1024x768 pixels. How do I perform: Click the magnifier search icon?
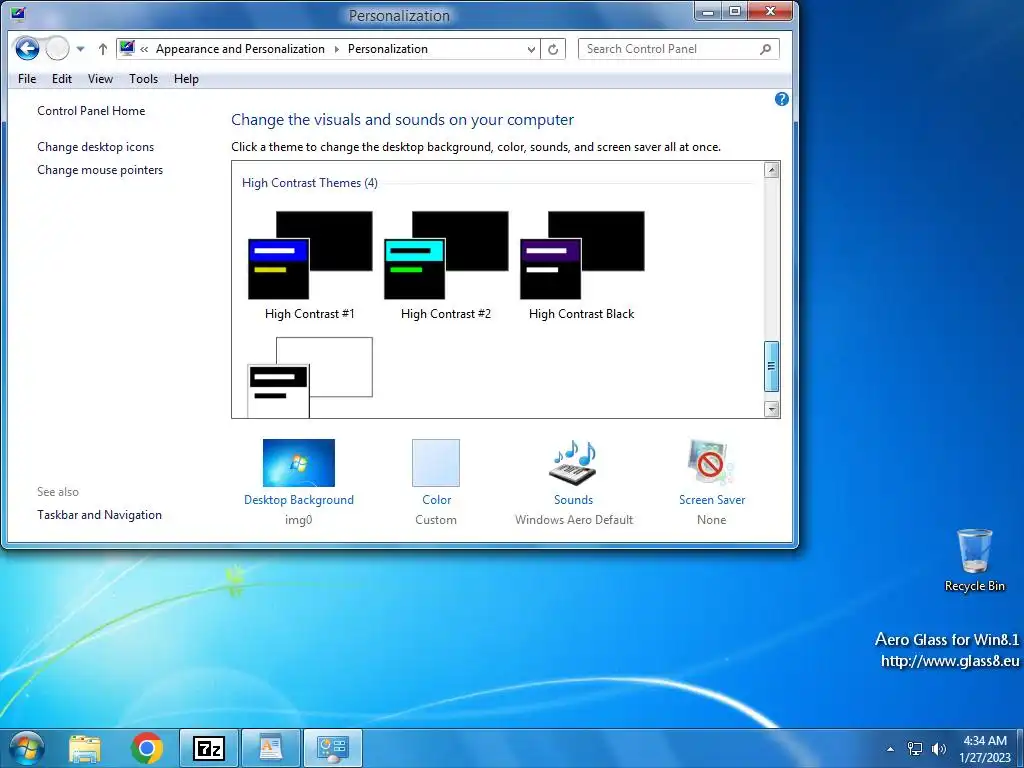[x=766, y=49]
